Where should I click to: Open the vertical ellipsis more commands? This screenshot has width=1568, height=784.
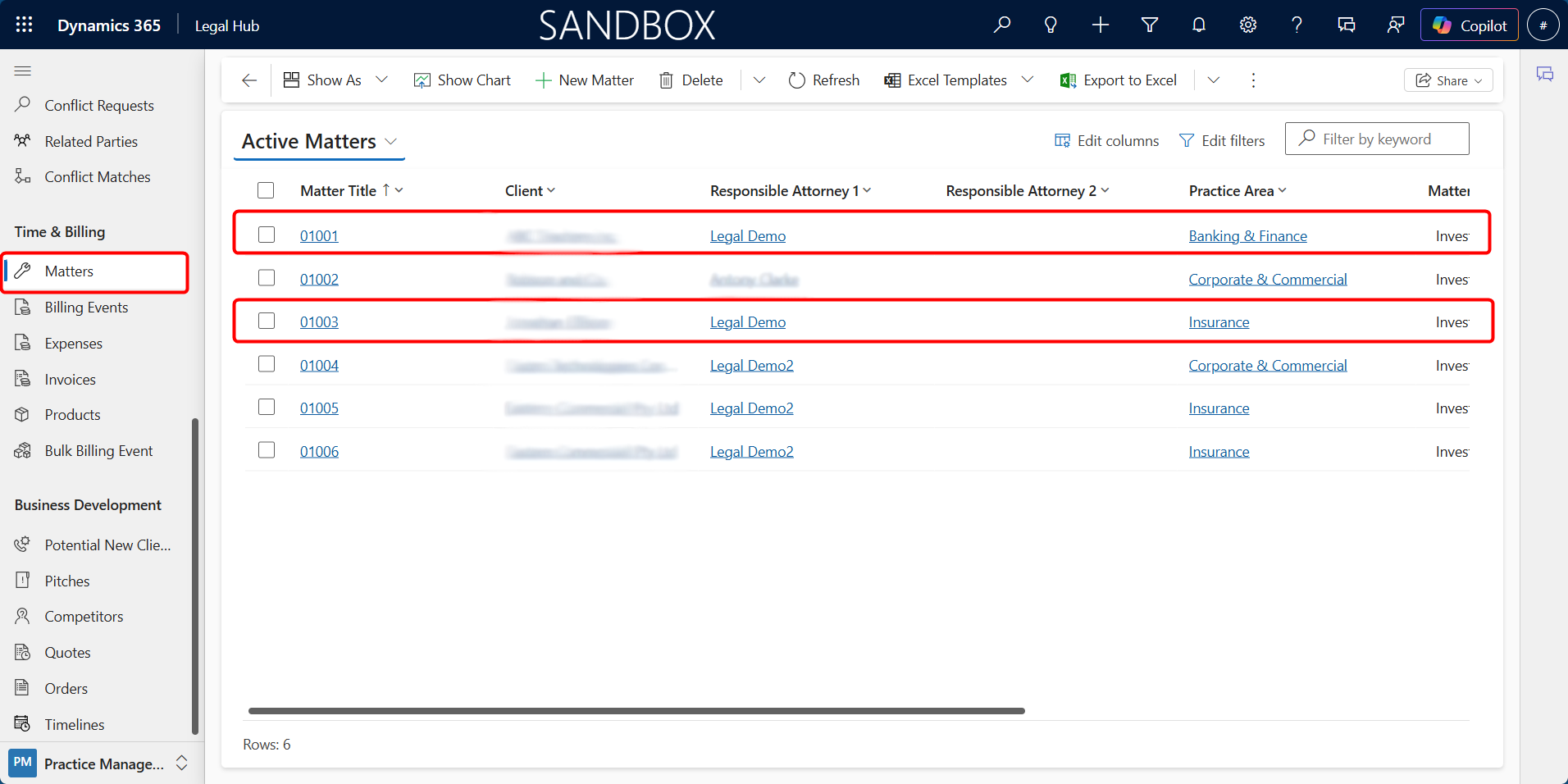click(x=1253, y=80)
